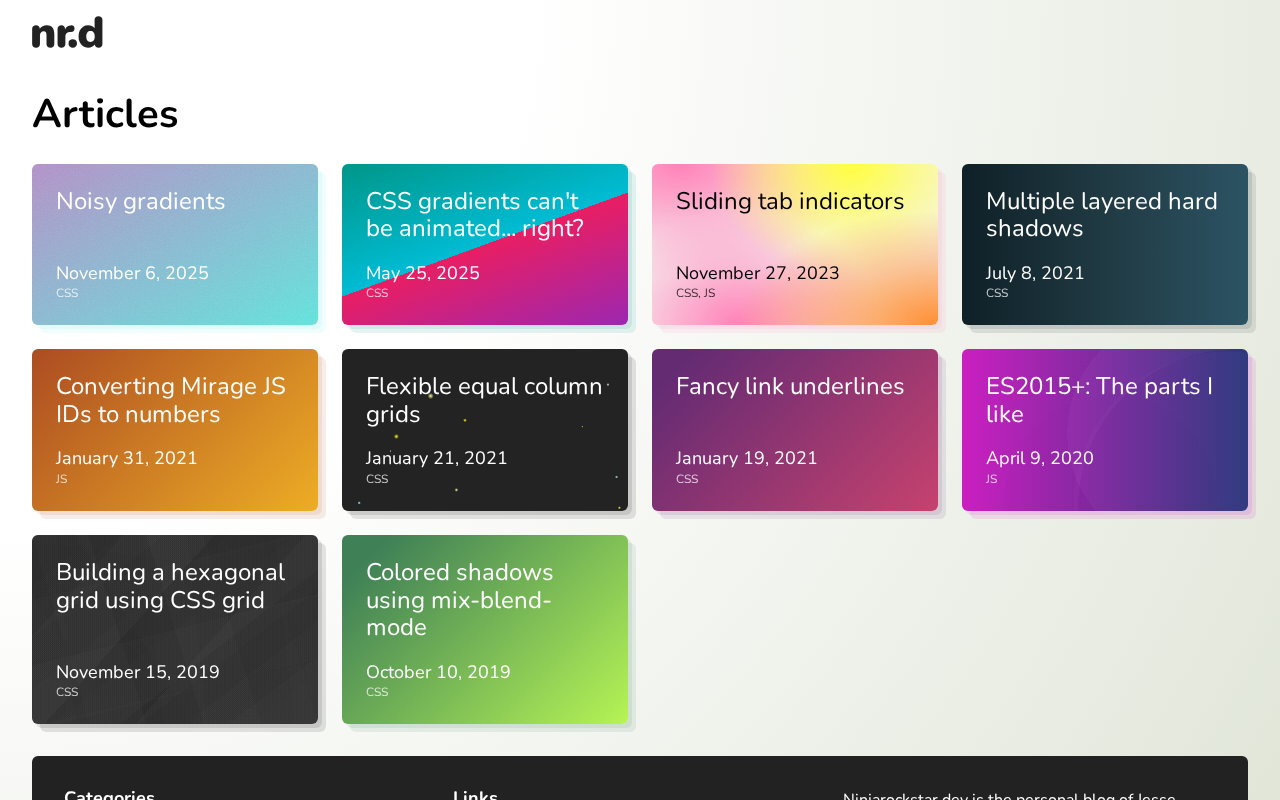Viewport: 1280px width, 800px height.
Task: Click the November 6, 2025 date
Action: click(132, 273)
